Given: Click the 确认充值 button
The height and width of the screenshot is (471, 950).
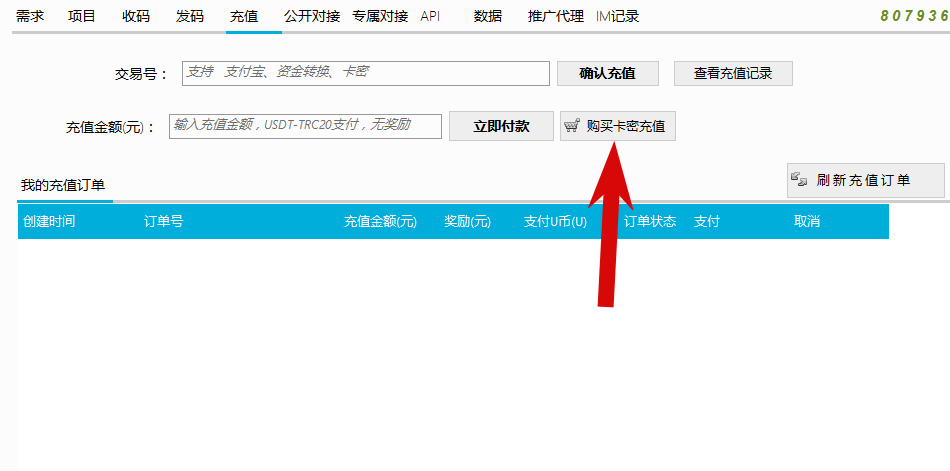Looking at the screenshot, I should (x=608, y=73).
